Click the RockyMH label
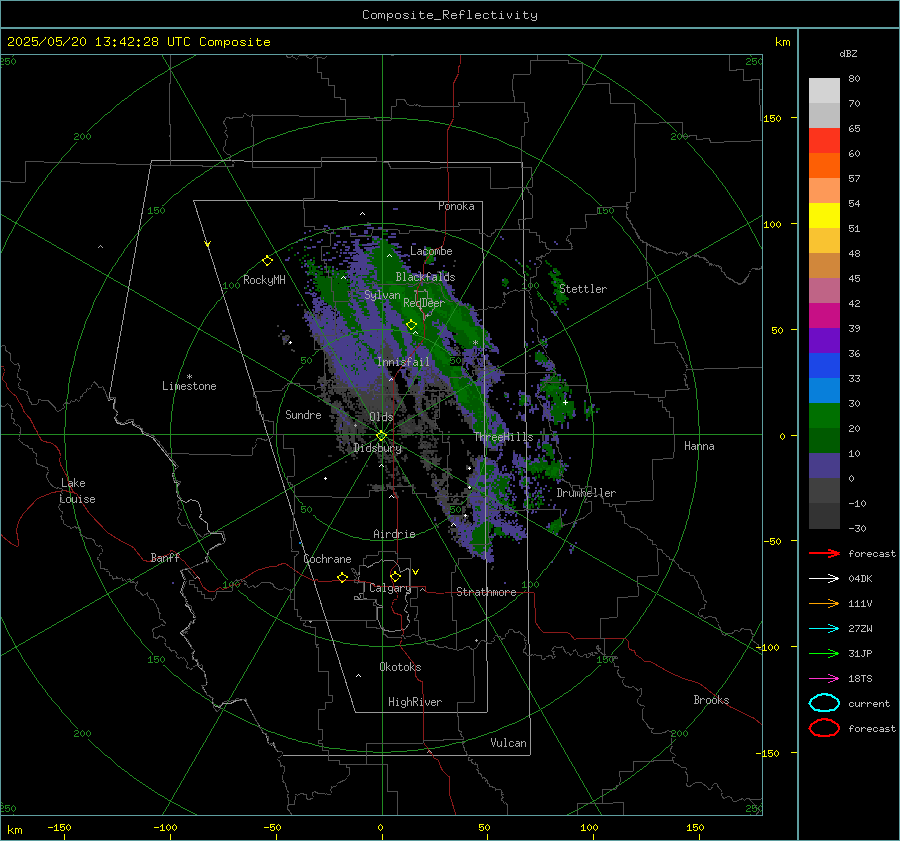The height and width of the screenshot is (841, 900). click(264, 280)
